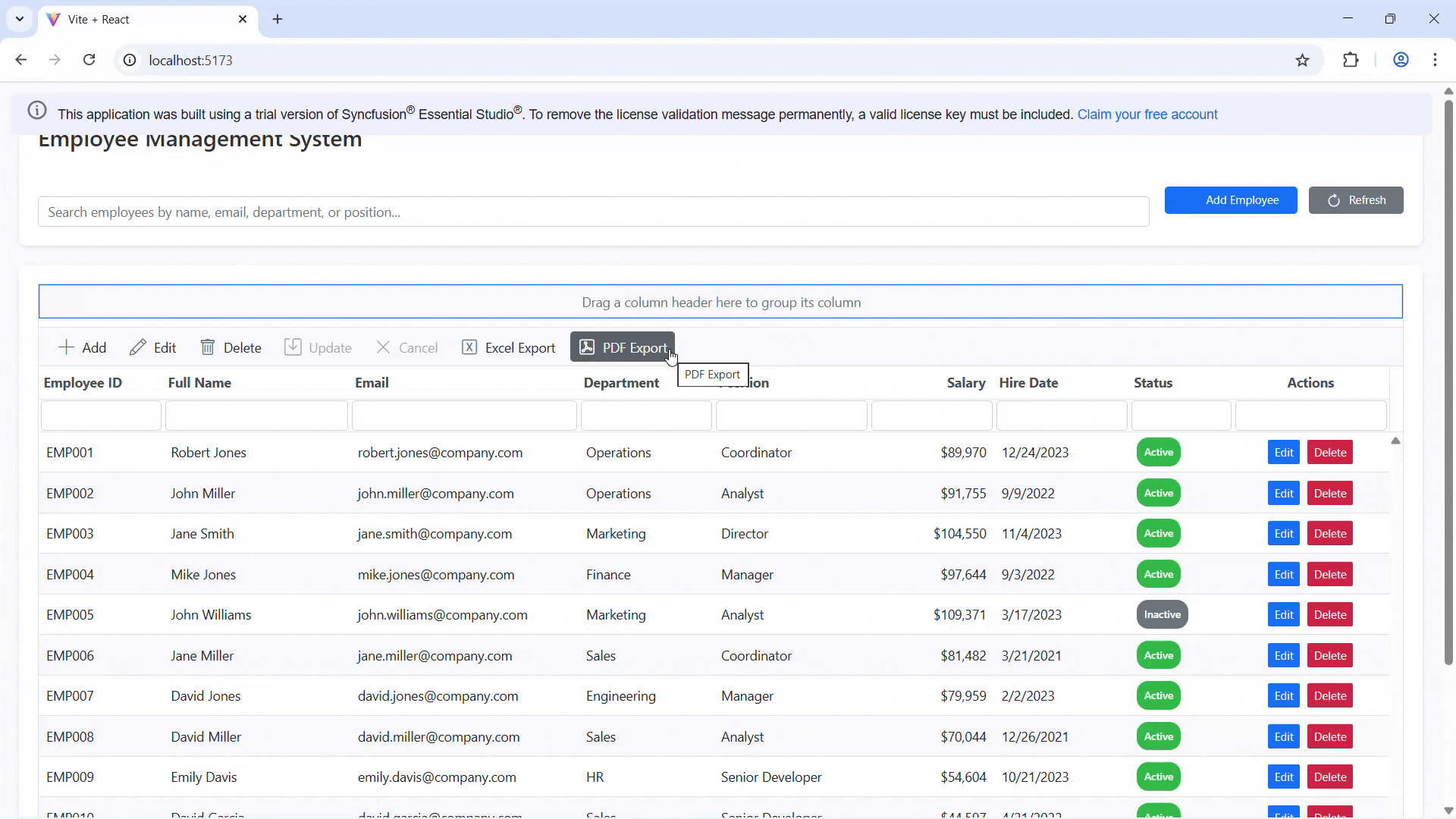Click the Edit pencil icon in the toolbar

coord(138,347)
